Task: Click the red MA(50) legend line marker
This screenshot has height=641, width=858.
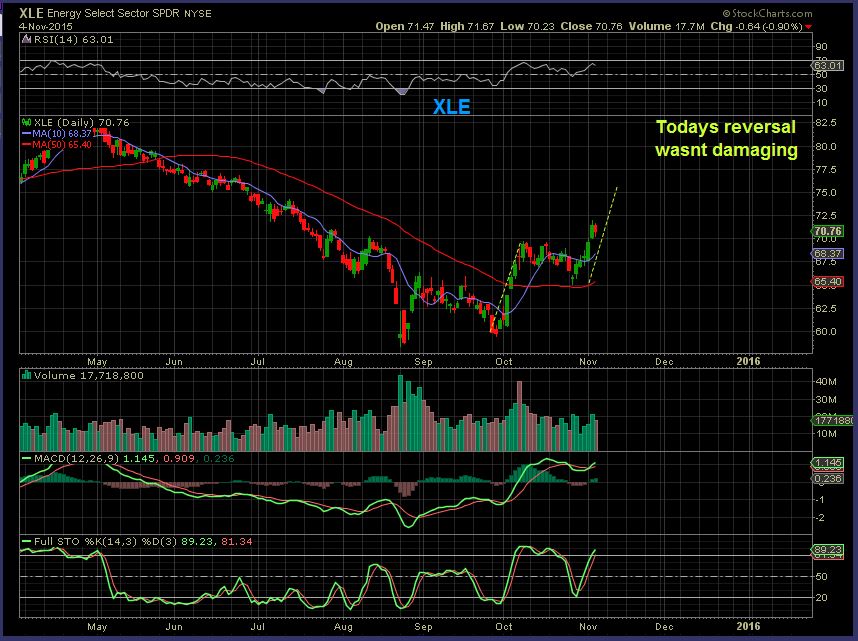Action: (x=26, y=144)
